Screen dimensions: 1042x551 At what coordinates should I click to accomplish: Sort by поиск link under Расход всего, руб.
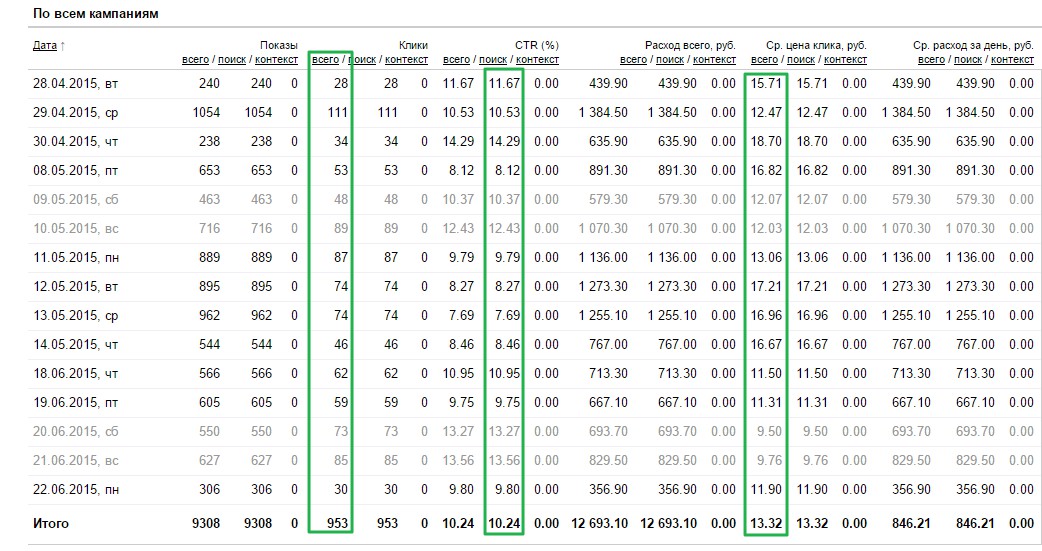point(670,59)
